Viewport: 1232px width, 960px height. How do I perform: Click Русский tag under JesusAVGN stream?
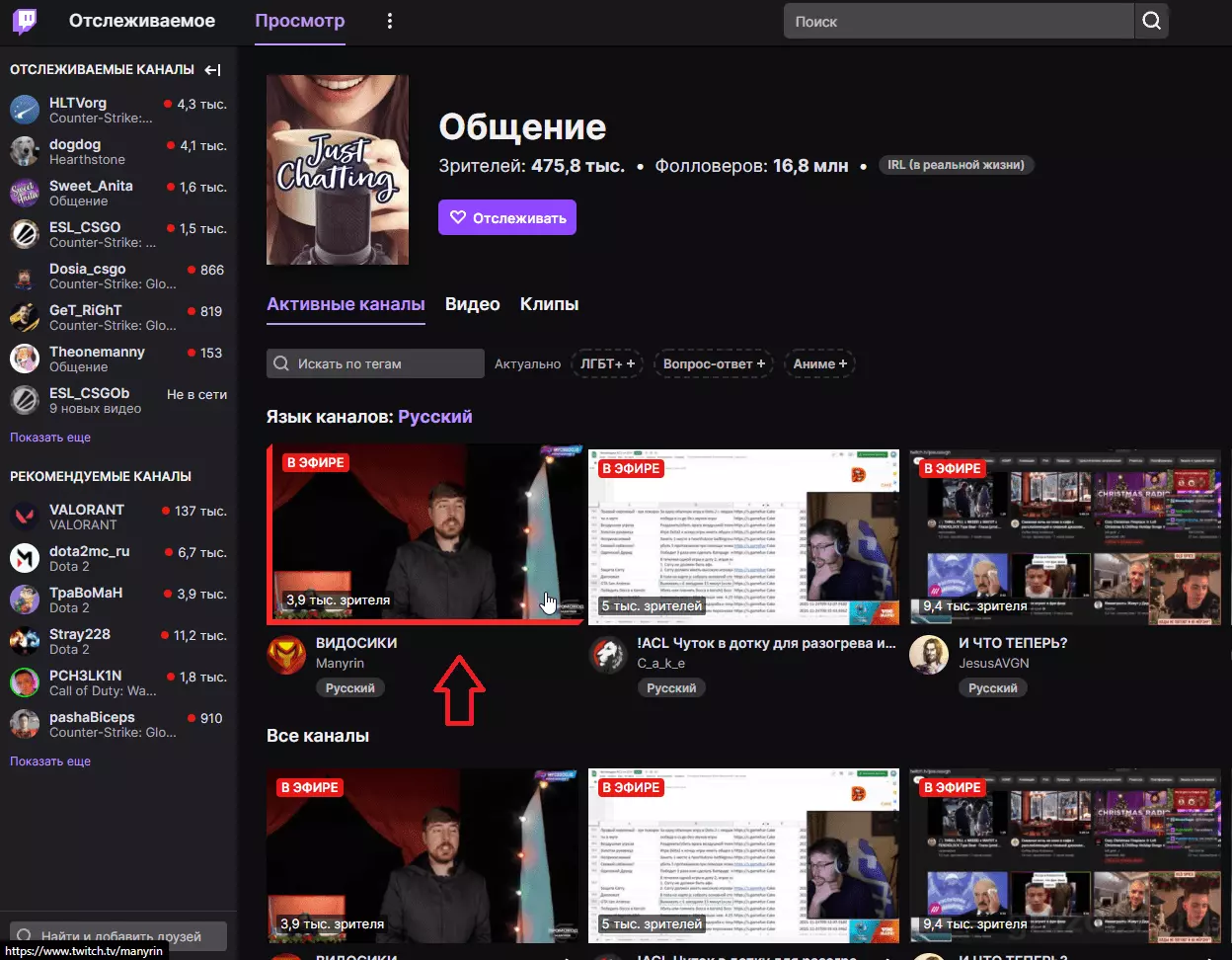pyautogui.click(x=993, y=687)
